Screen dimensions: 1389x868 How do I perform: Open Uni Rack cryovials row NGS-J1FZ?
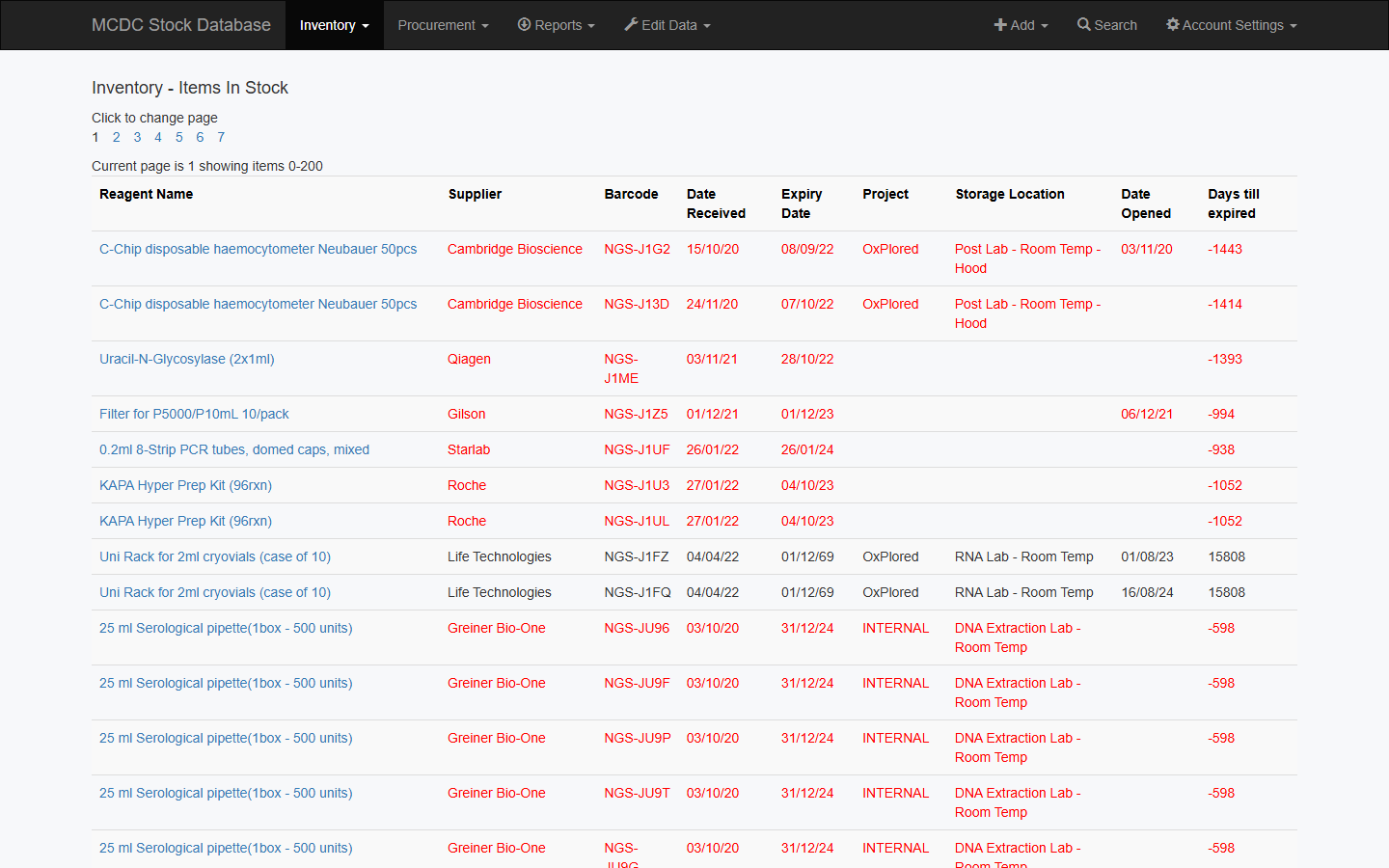[x=215, y=556]
